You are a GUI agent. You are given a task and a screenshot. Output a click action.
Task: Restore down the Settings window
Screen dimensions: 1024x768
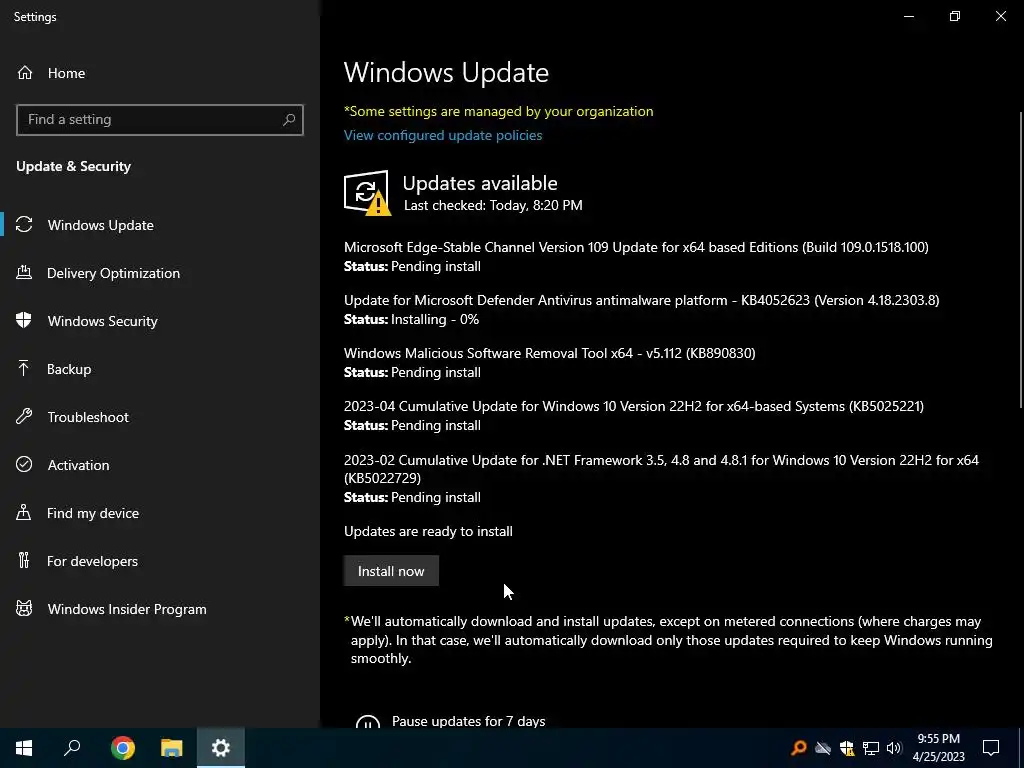pos(955,16)
